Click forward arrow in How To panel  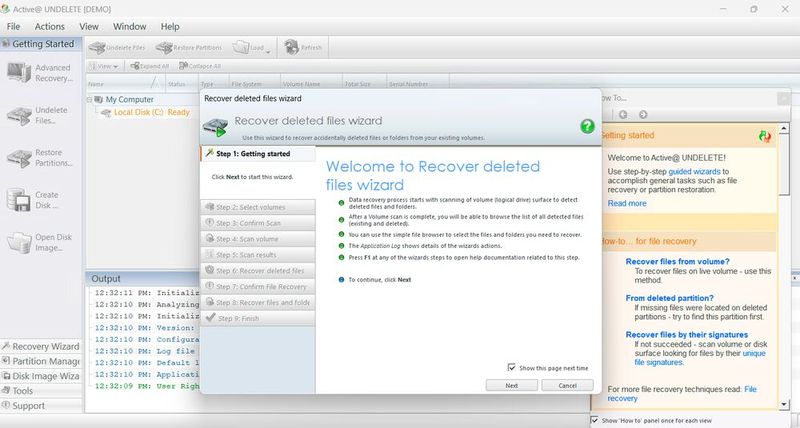[643, 114]
